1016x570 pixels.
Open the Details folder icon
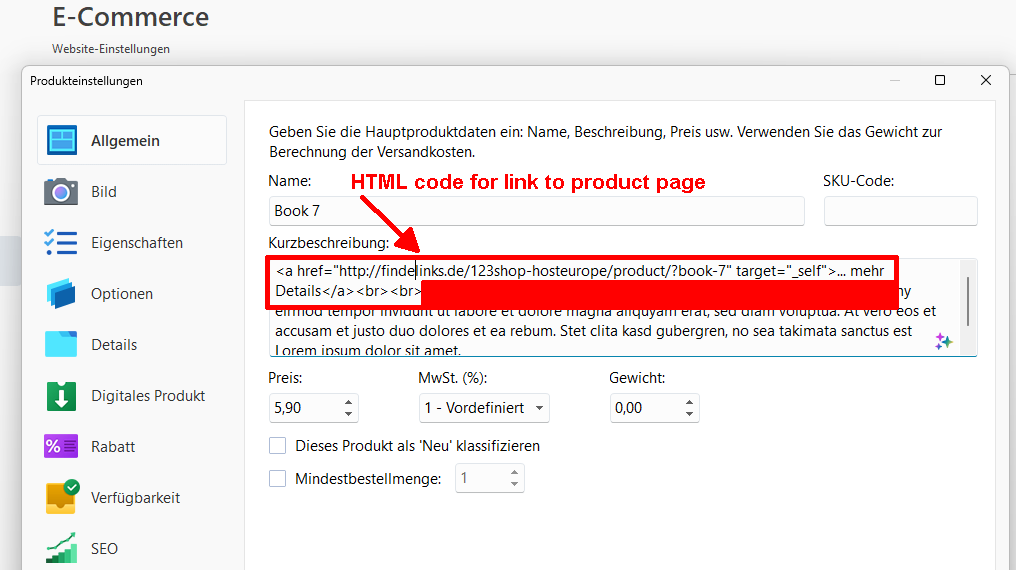point(62,345)
